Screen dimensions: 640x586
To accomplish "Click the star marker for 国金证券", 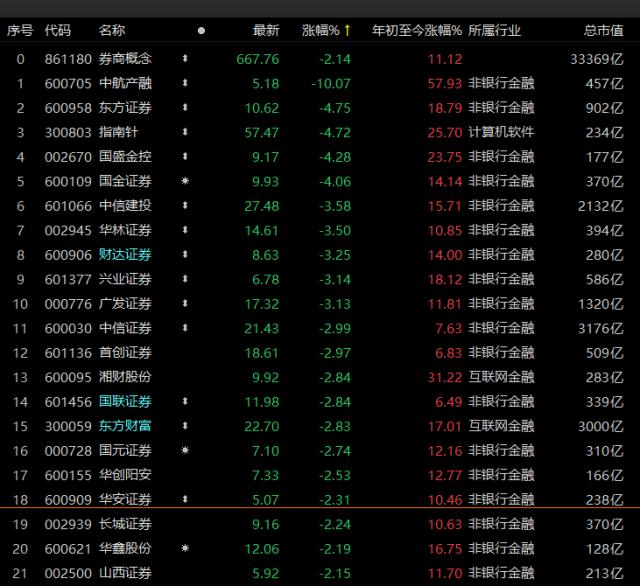I will [185, 181].
